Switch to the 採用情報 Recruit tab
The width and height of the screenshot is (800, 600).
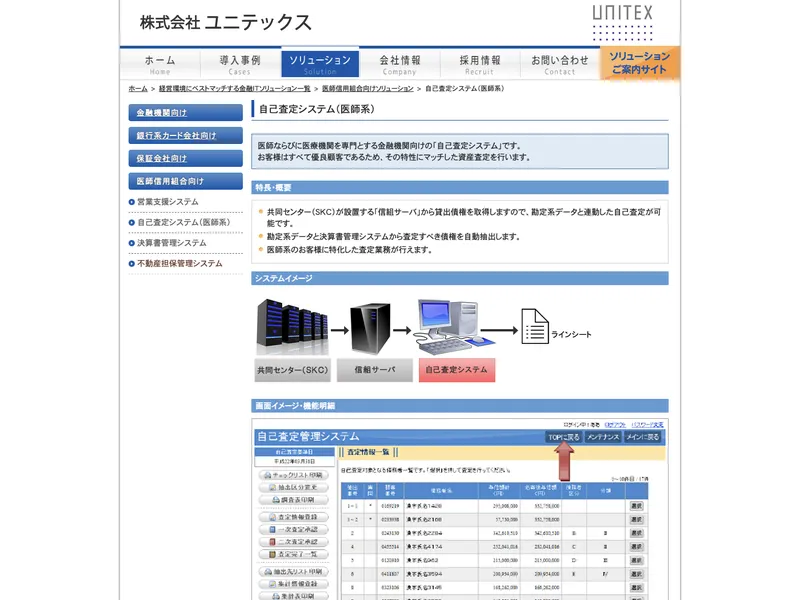480,64
